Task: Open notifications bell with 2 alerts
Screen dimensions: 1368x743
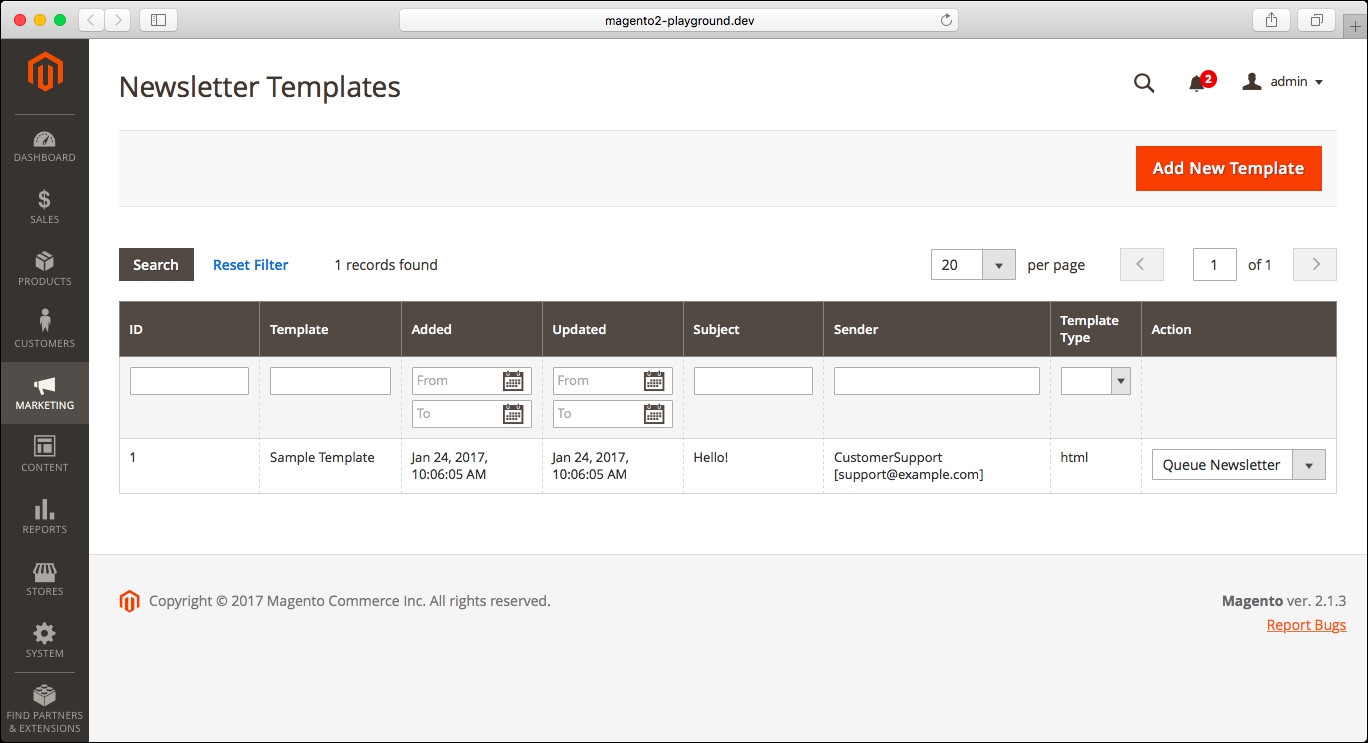Action: 1200,82
